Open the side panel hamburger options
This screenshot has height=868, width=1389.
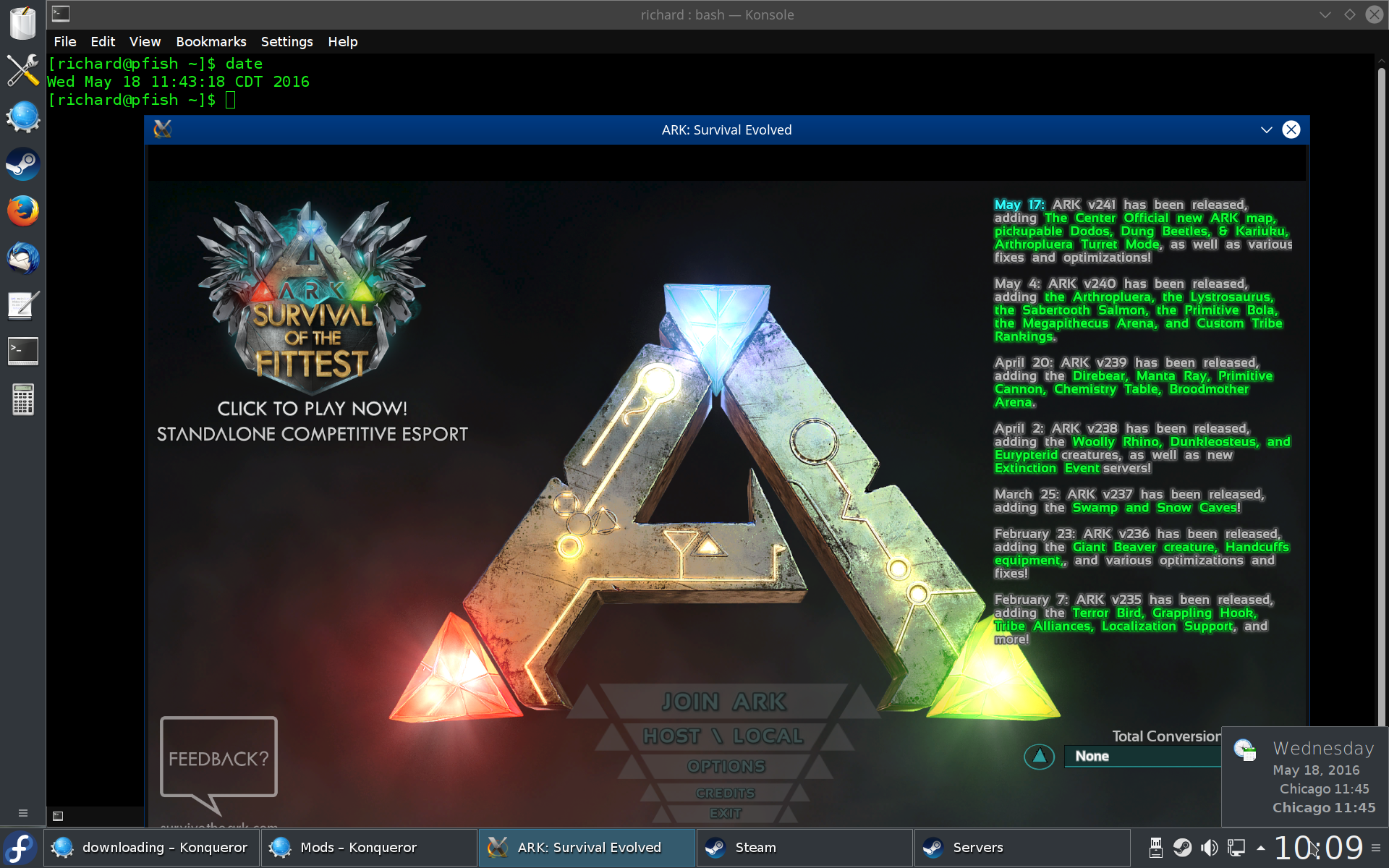[x=22, y=813]
